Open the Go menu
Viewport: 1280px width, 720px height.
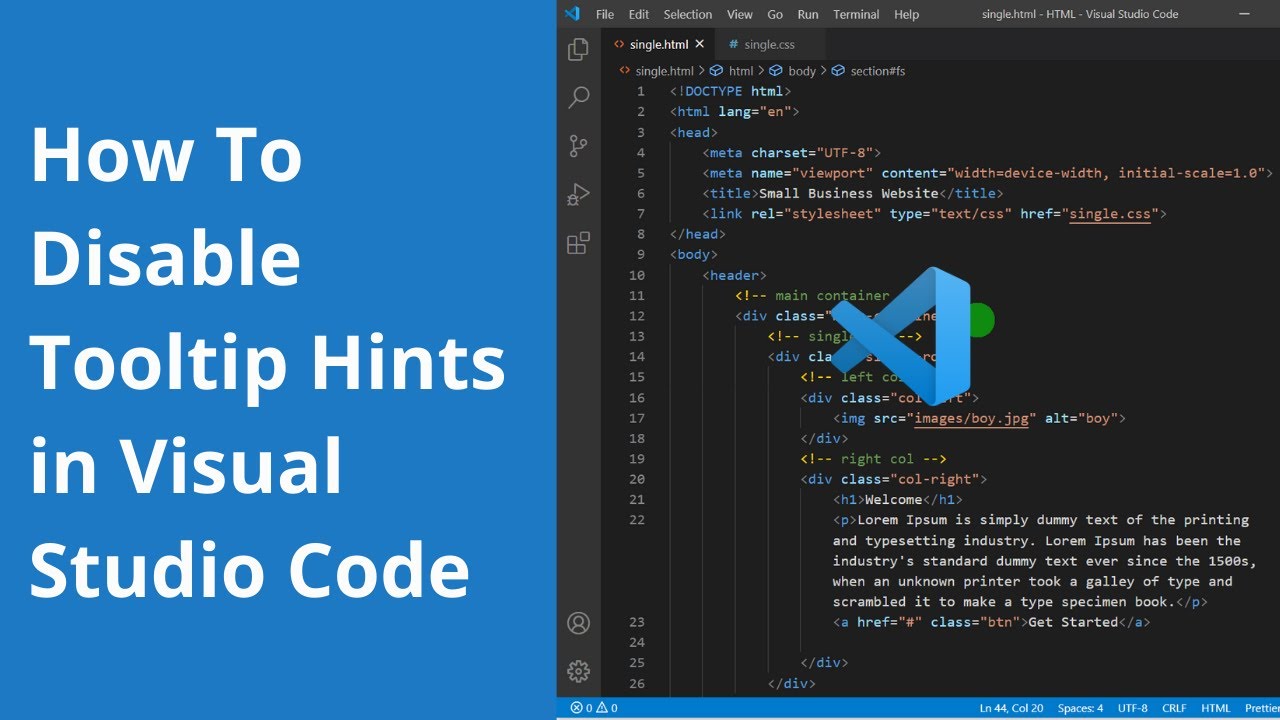tap(775, 14)
